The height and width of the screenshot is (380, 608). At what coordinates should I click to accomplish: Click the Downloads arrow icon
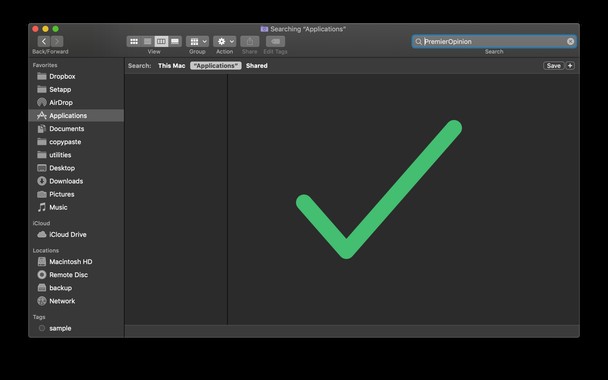pyautogui.click(x=42, y=181)
